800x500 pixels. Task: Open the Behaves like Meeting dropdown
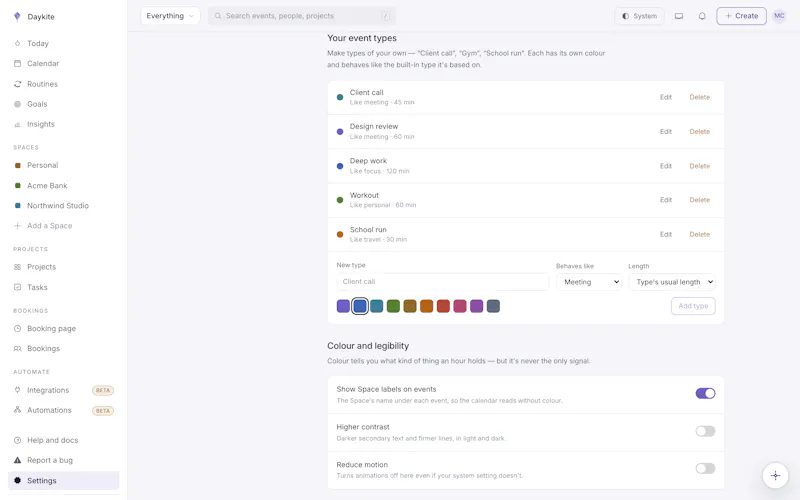tap(589, 282)
